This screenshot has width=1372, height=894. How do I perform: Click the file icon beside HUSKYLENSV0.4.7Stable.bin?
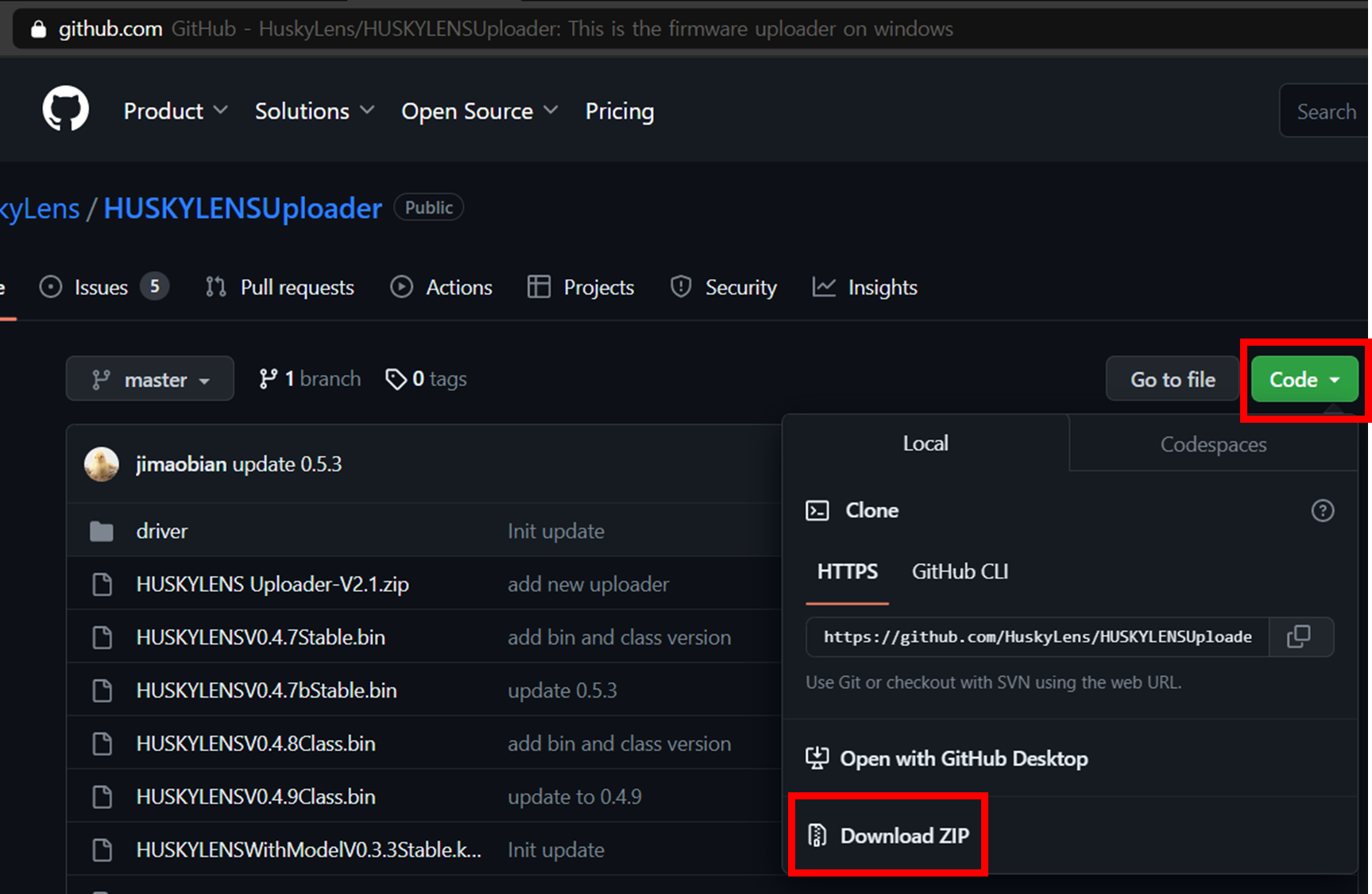tap(102, 637)
